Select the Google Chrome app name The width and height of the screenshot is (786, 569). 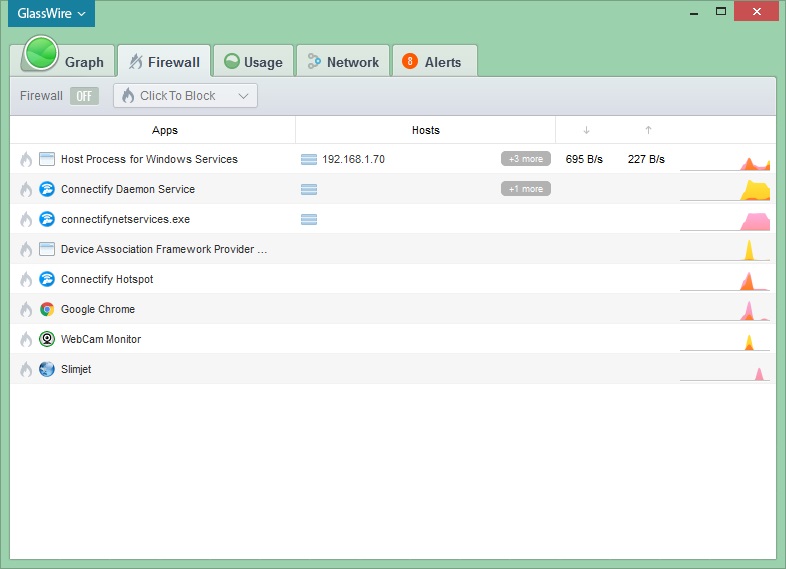(x=98, y=309)
